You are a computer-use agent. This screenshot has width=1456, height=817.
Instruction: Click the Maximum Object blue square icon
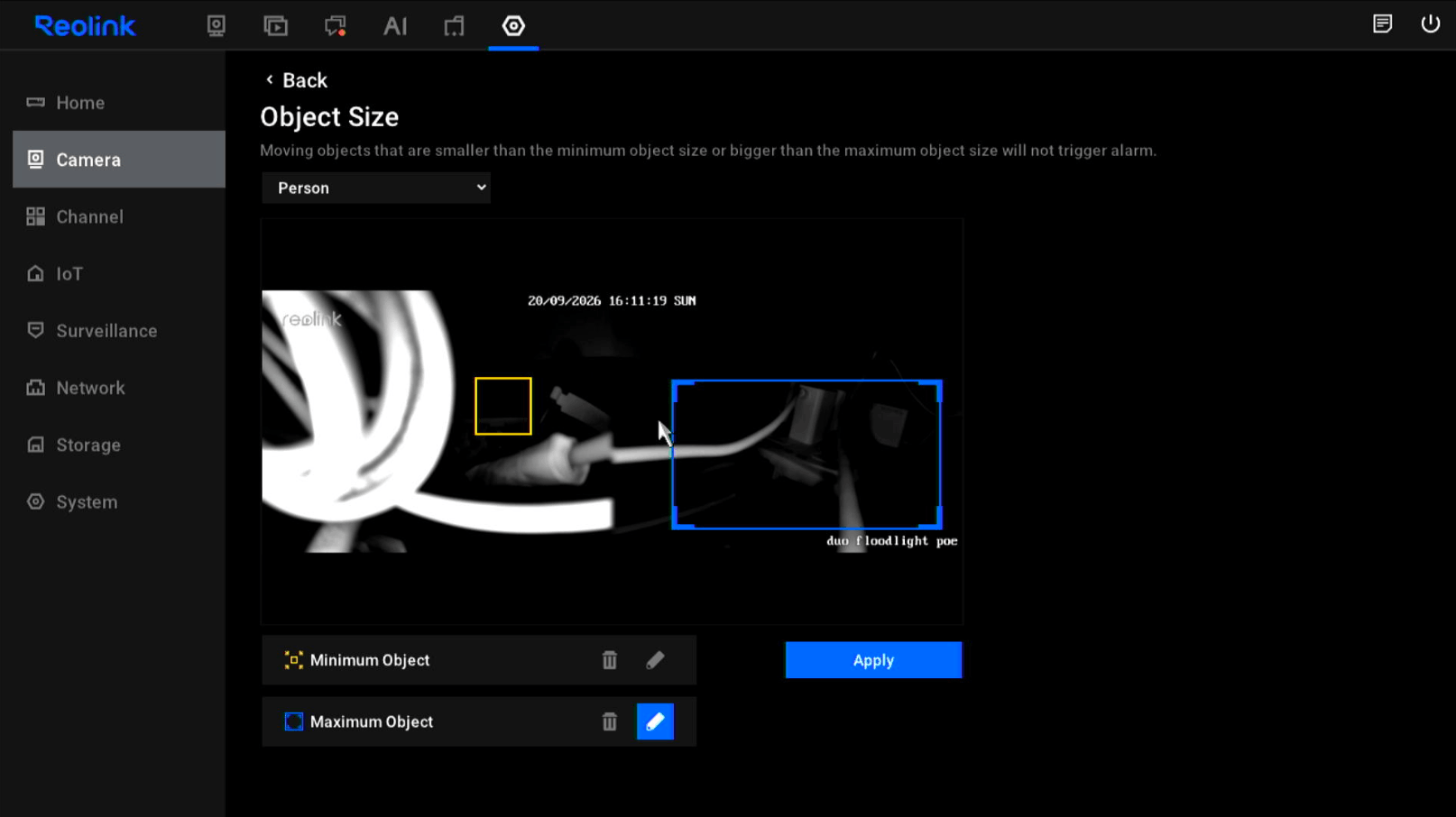[293, 721]
